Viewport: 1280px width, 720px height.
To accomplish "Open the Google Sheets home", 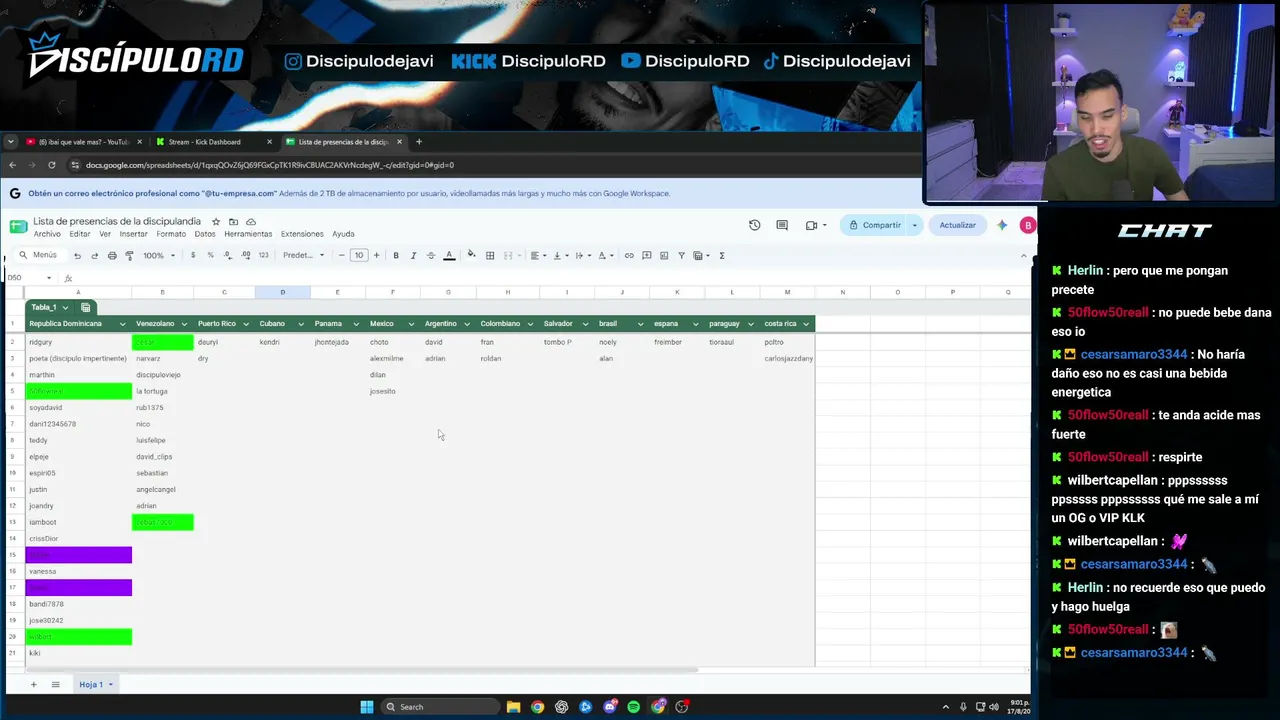I will point(18,226).
